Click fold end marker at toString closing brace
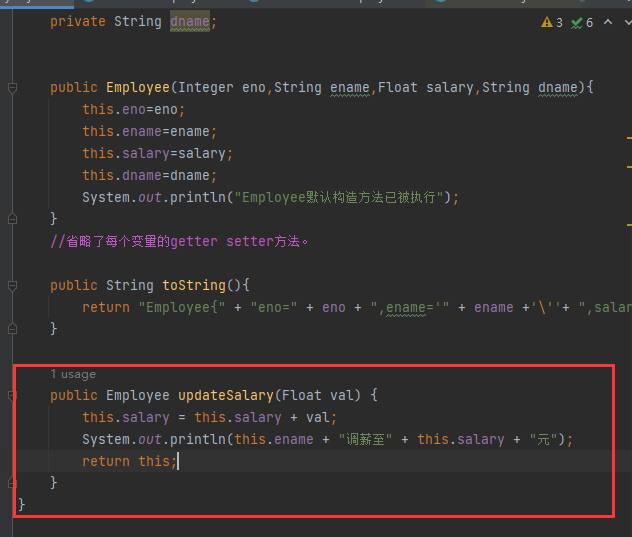The image size is (632, 537). (12, 329)
